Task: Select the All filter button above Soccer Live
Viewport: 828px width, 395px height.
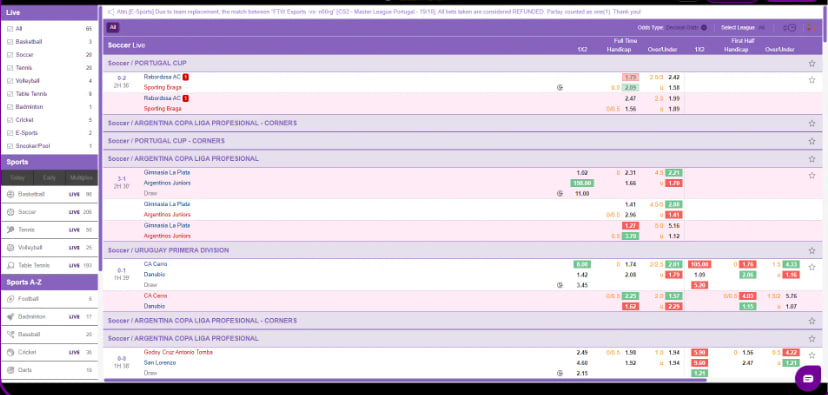Action: [x=113, y=27]
